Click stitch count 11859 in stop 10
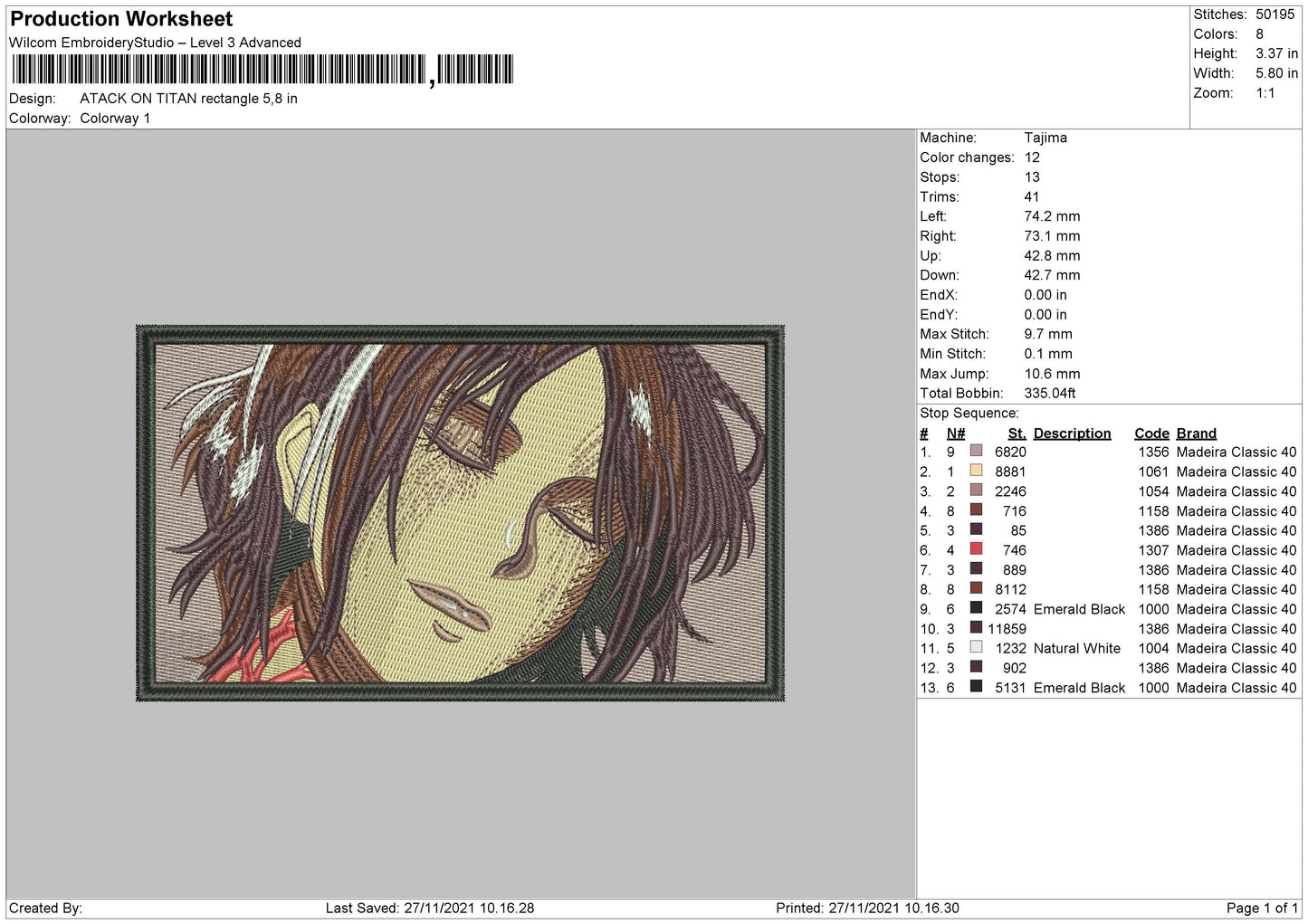 [x=1007, y=629]
